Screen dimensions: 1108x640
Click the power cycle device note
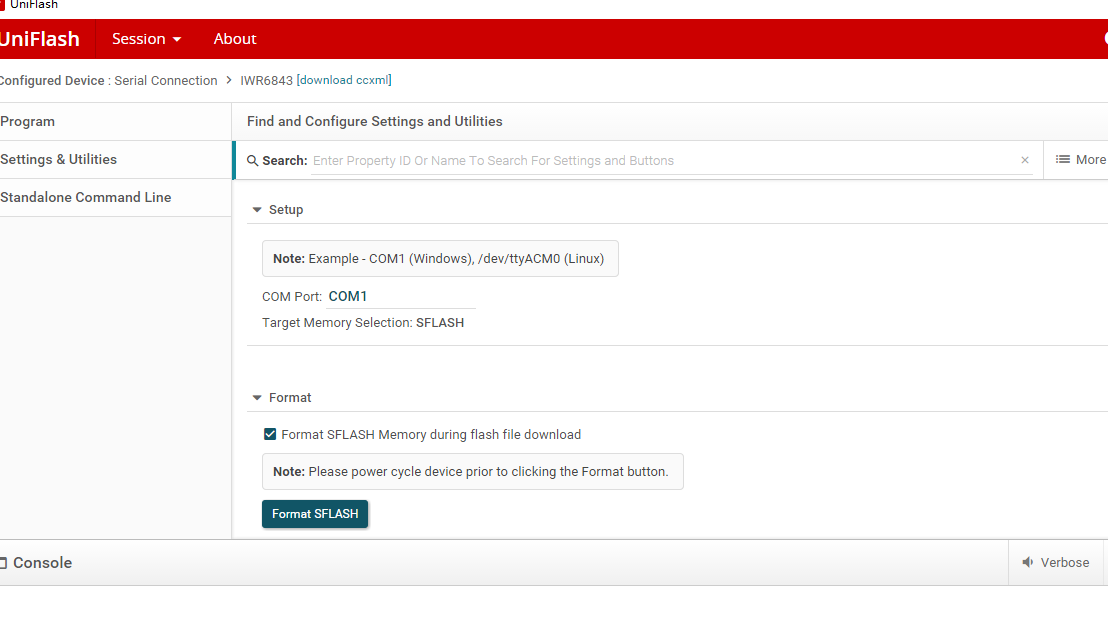point(473,471)
